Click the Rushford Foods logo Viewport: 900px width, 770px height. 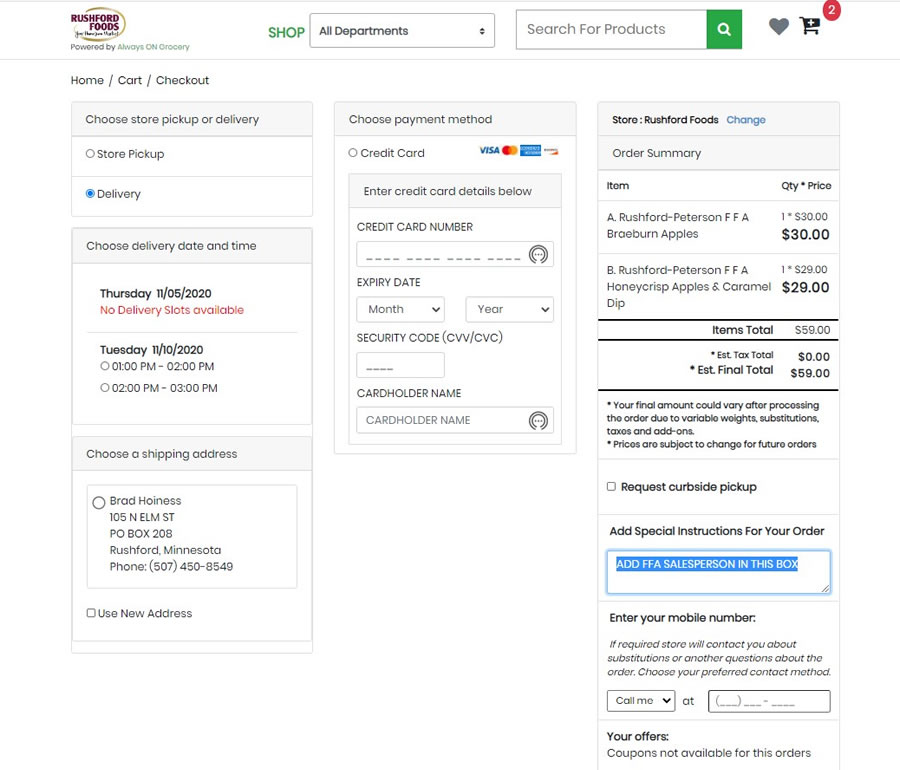(x=98, y=24)
